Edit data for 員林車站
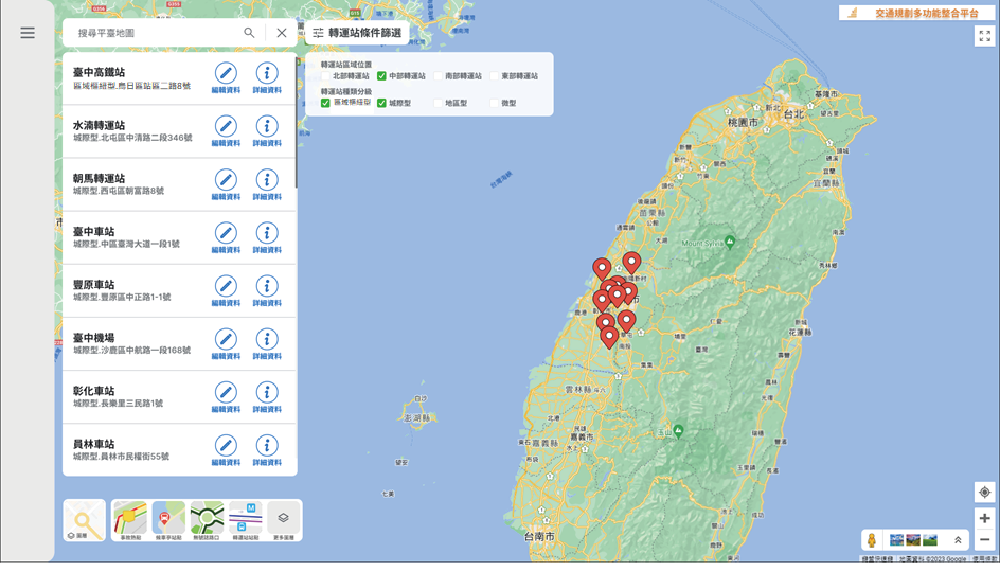Viewport: 1000px width, 563px height. point(226,450)
